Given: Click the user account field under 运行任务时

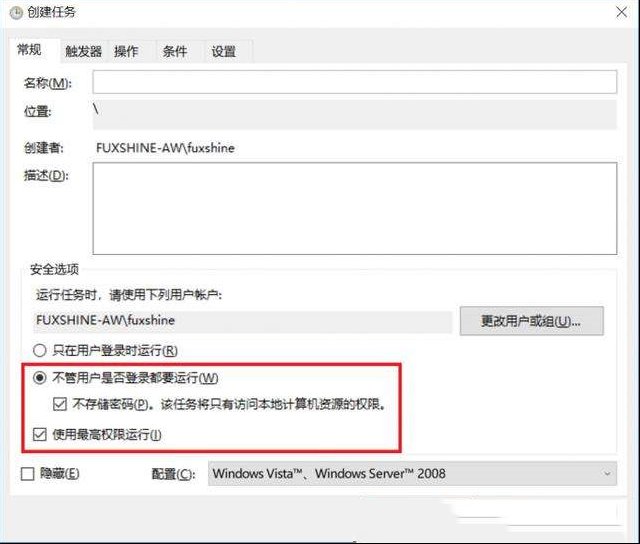Looking at the screenshot, I should (x=243, y=320).
